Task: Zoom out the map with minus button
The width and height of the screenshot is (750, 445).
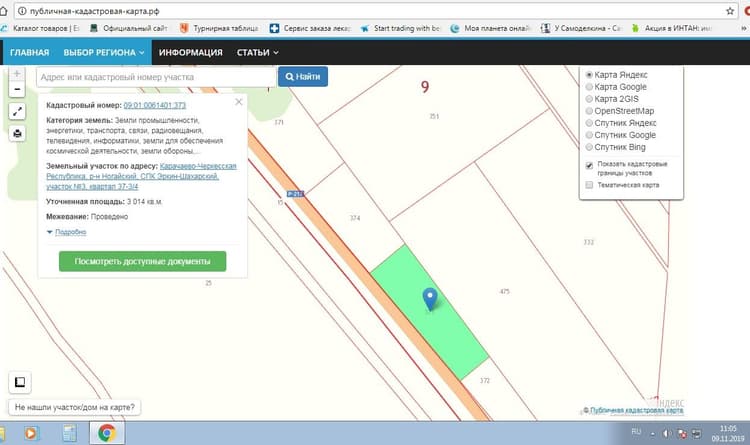Action: (x=17, y=89)
